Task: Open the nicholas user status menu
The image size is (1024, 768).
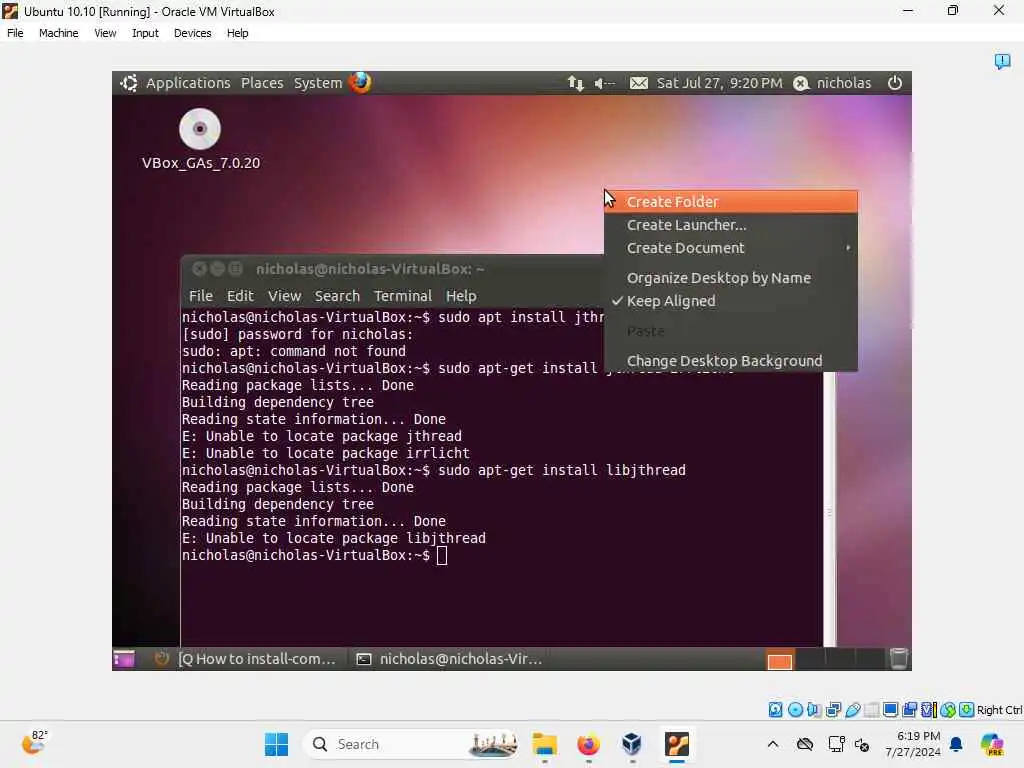Action: coord(833,83)
